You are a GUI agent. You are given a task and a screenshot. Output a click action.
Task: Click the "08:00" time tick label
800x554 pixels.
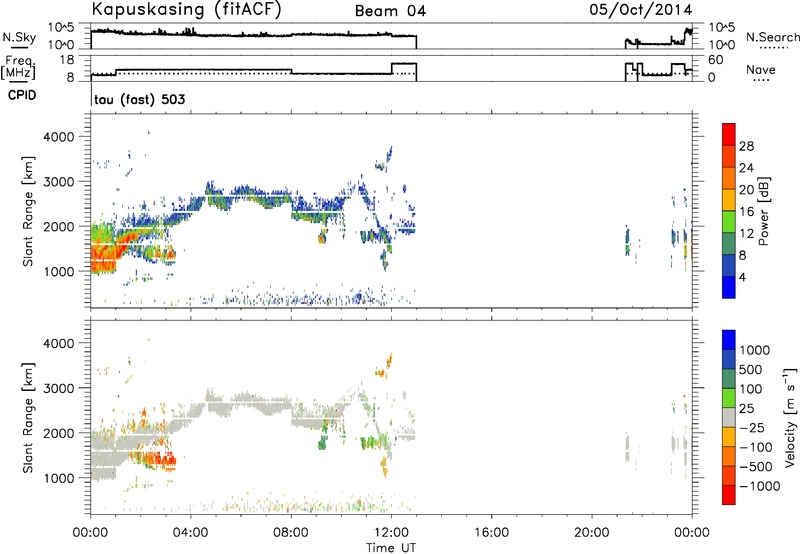pyautogui.click(x=291, y=533)
